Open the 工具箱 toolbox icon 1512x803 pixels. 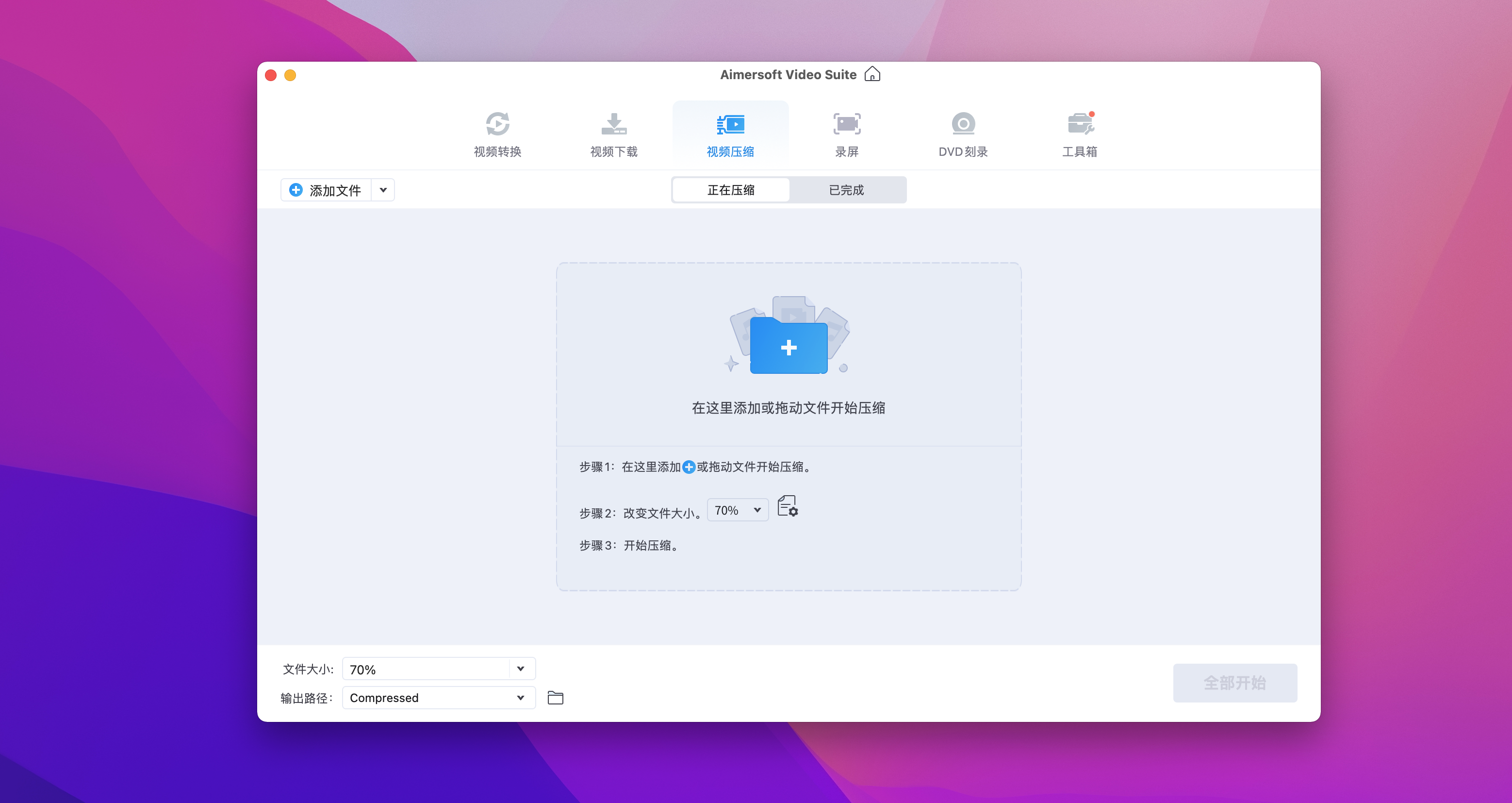(1080, 124)
